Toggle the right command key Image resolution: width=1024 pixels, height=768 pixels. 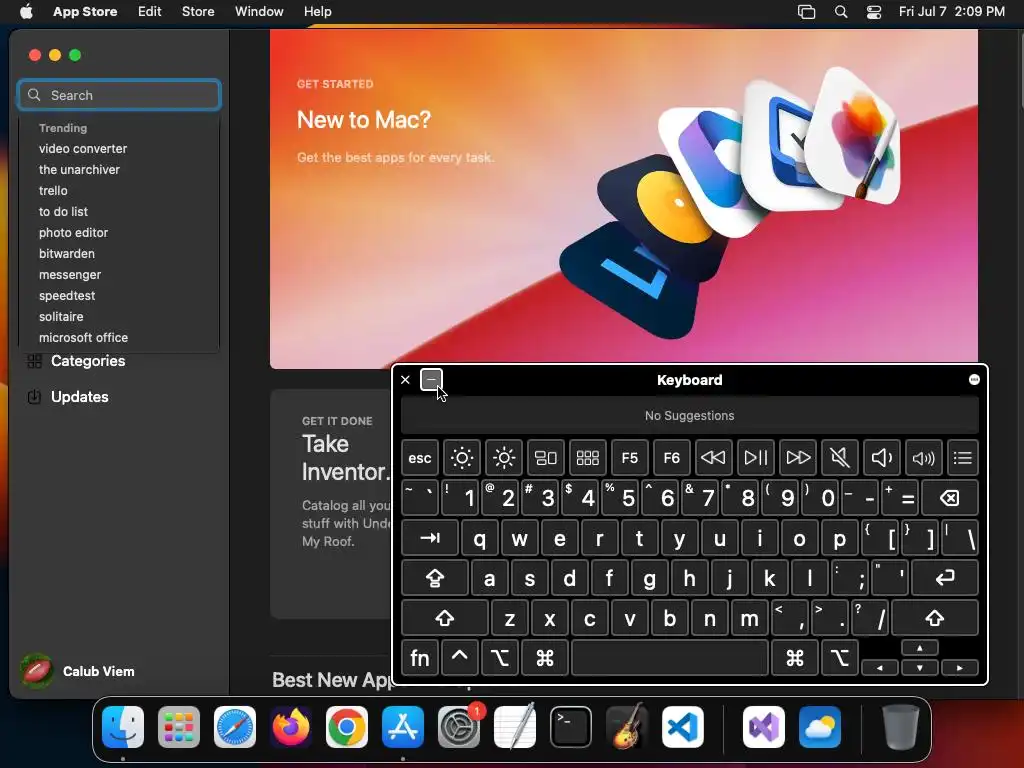point(795,658)
